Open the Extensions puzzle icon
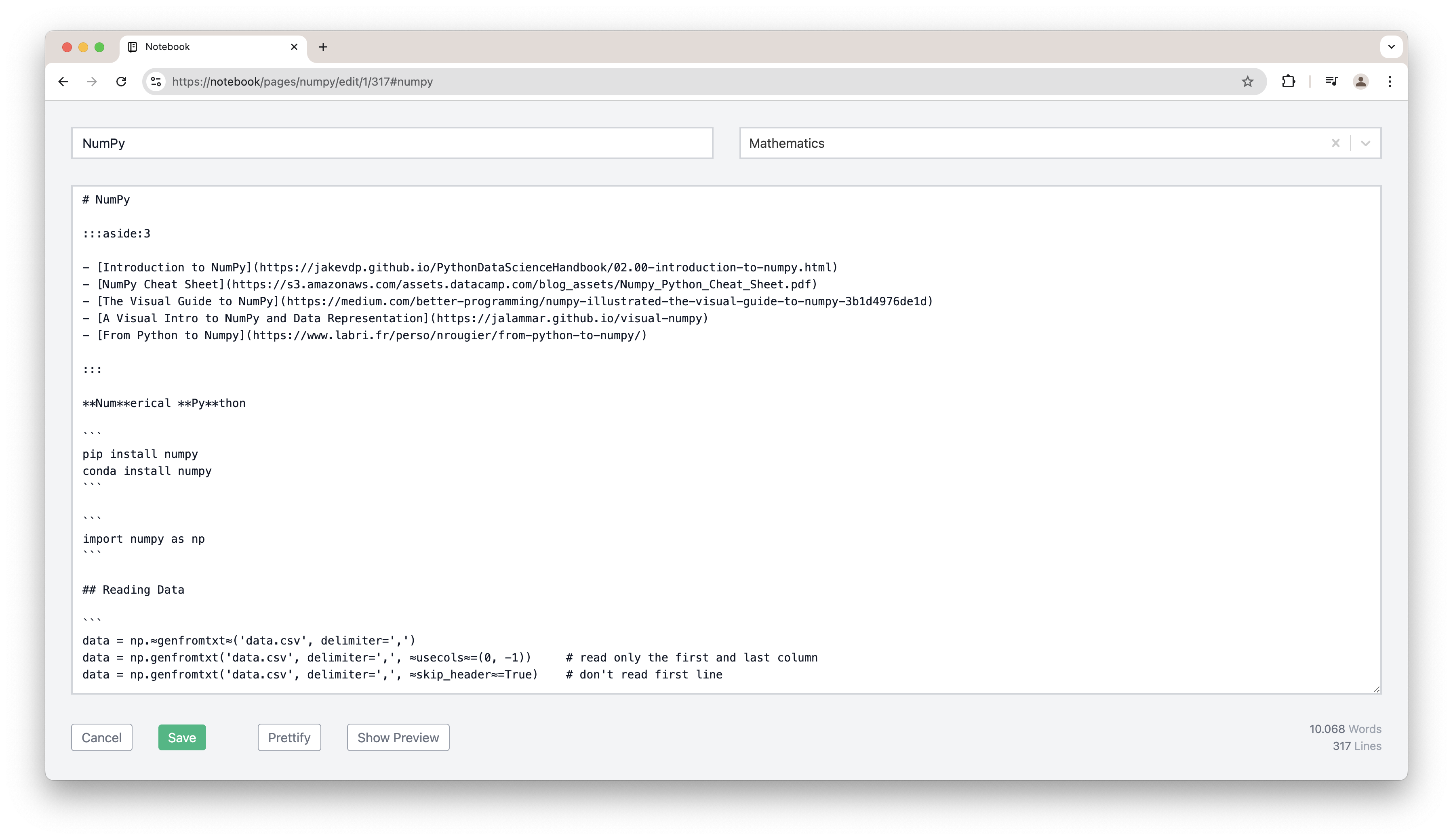The width and height of the screenshot is (1453, 840). (x=1288, y=82)
